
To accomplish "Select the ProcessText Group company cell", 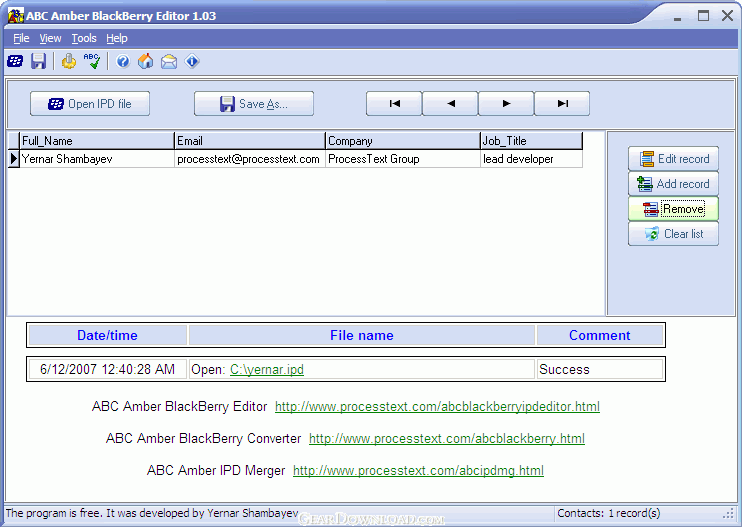I will tap(403, 159).
